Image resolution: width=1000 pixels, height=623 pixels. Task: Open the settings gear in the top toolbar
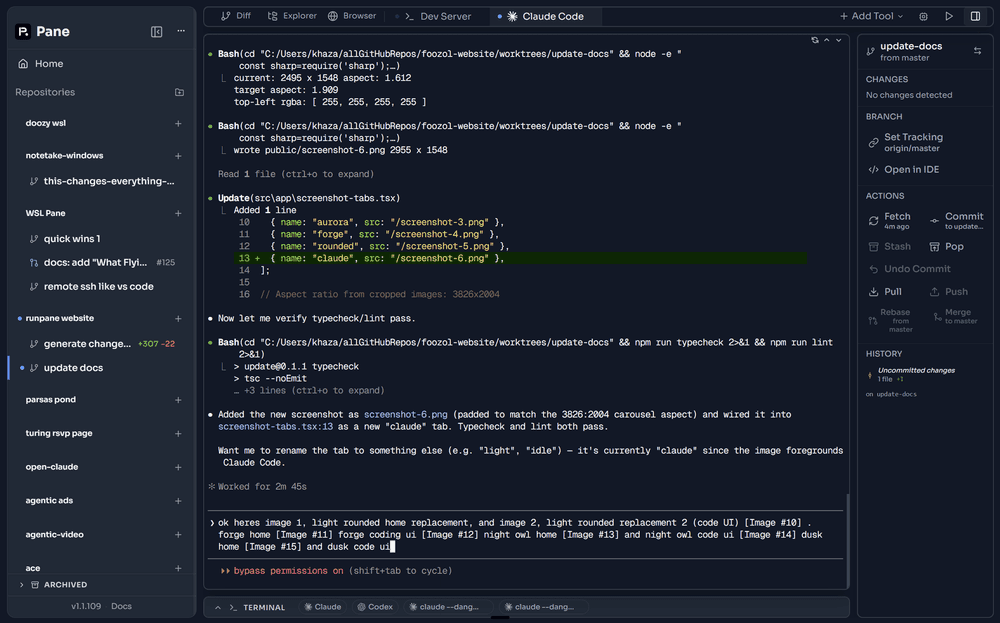tap(923, 15)
